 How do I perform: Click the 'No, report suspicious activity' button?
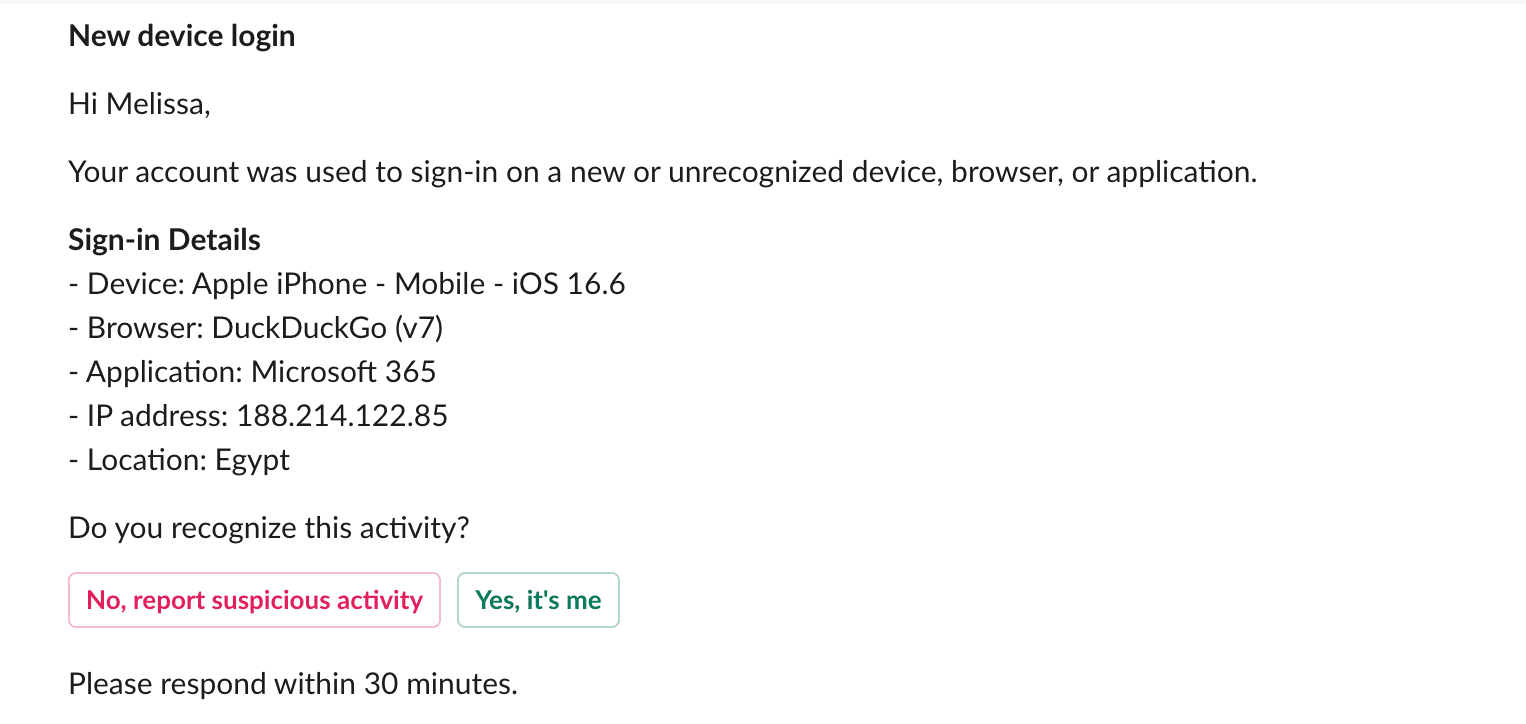[x=254, y=600]
